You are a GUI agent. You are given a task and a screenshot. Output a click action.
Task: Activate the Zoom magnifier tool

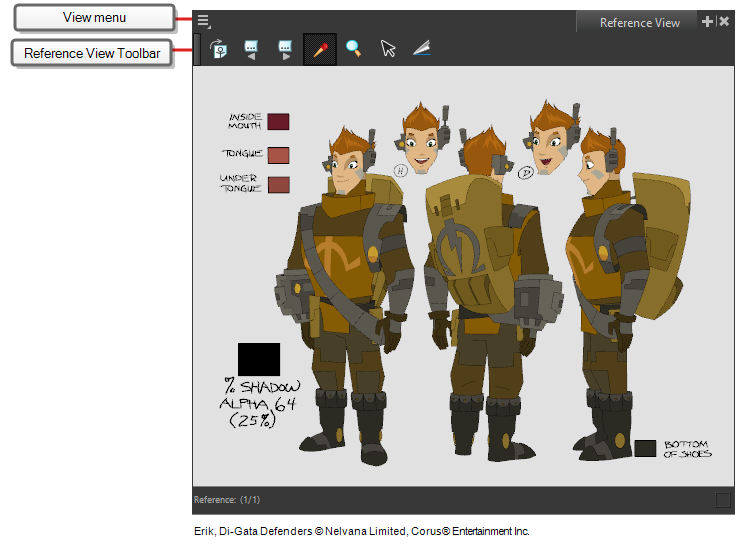pos(353,48)
